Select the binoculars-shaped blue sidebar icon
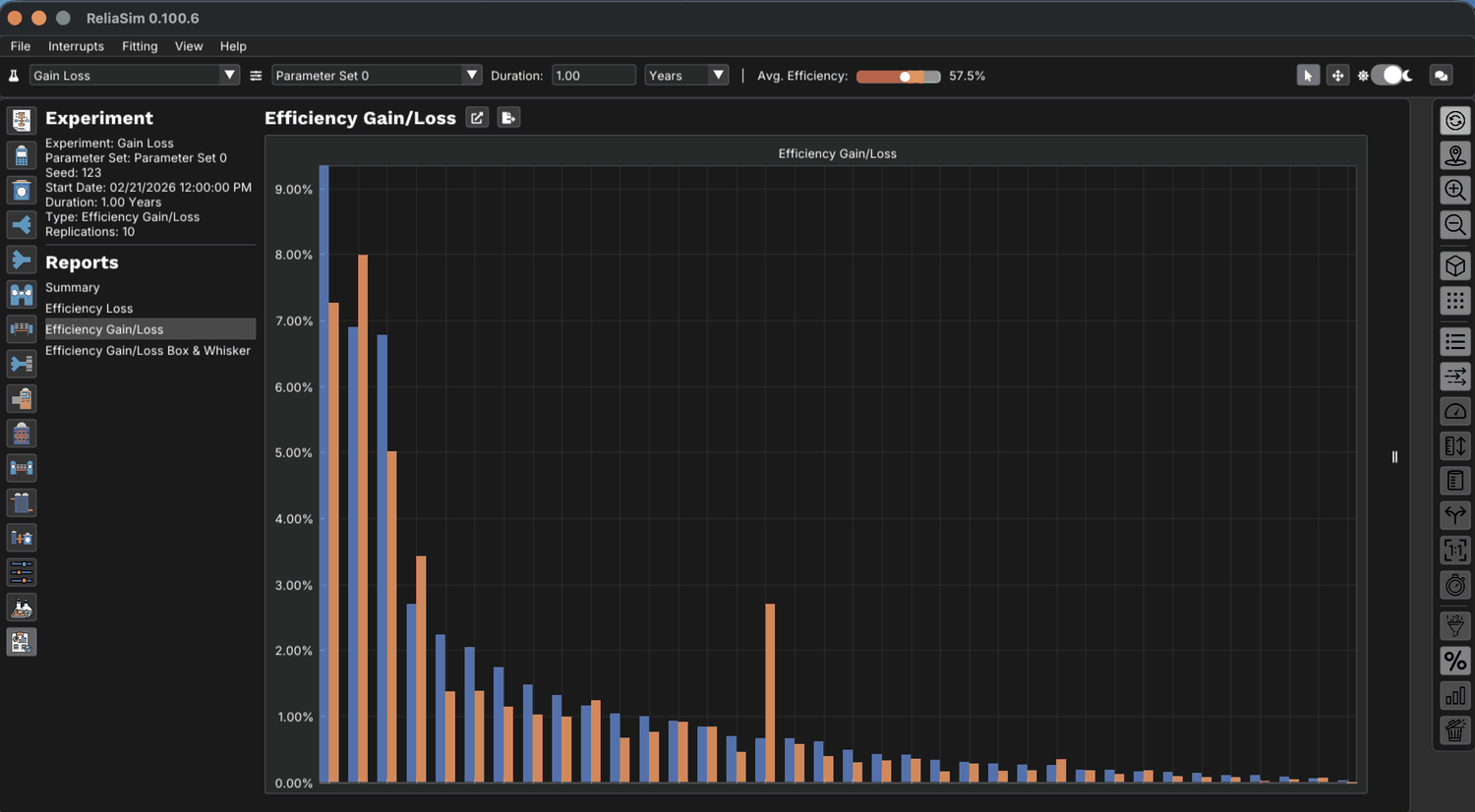 (21, 294)
